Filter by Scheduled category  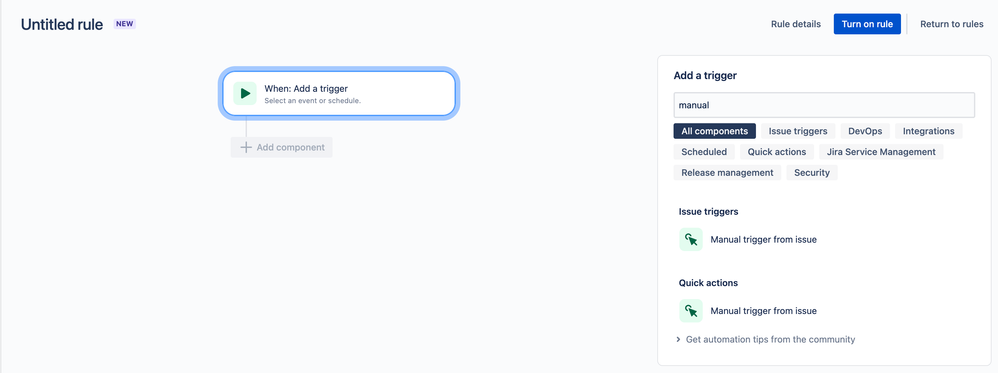[x=704, y=152]
